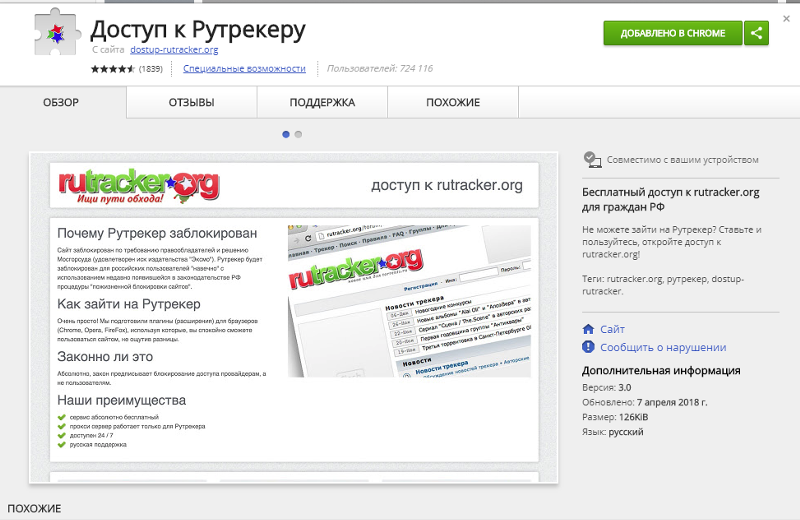800x520 pixels.
Task: Click the main extension screenshot preview
Action: pos(293,317)
